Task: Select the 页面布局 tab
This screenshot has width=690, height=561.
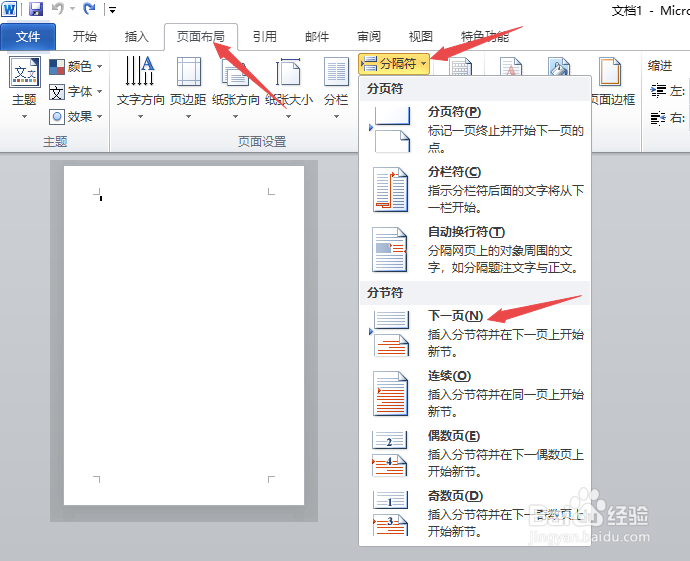Action: pyautogui.click(x=201, y=37)
